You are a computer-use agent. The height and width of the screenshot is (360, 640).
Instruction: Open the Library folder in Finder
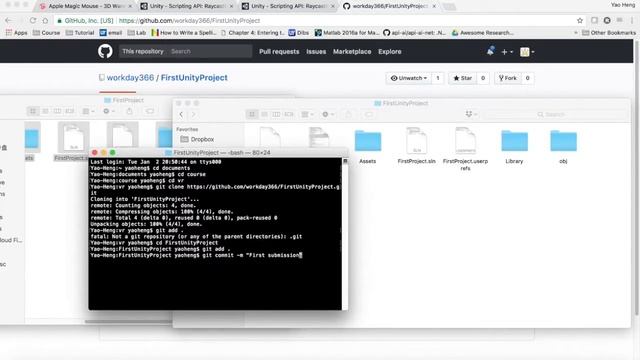(514, 147)
